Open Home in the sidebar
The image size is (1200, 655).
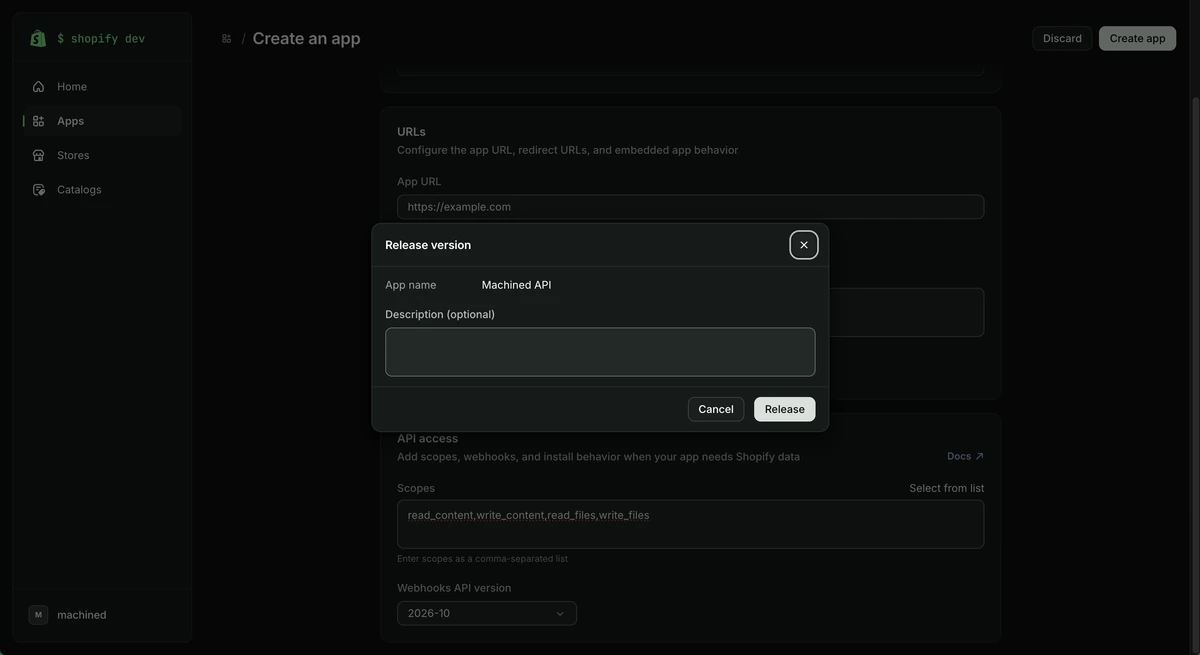coord(102,87)
